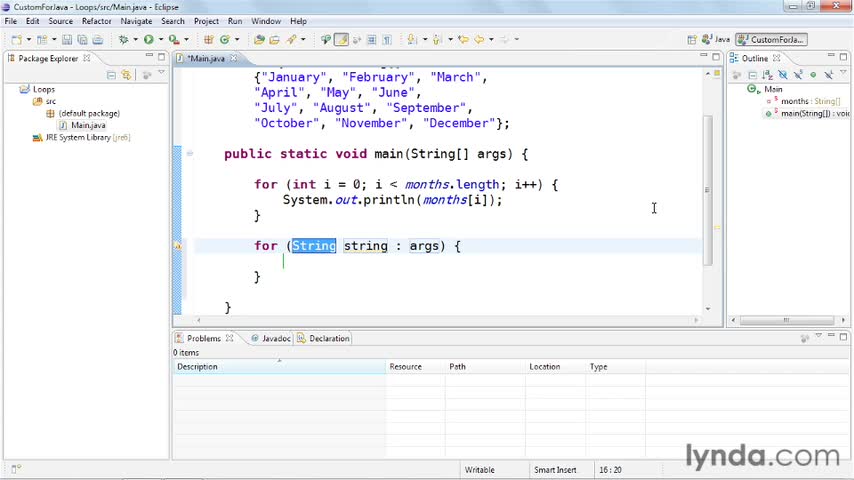Select the Loops project node
This screenshot has height=480, width=854.
point(38,89)
